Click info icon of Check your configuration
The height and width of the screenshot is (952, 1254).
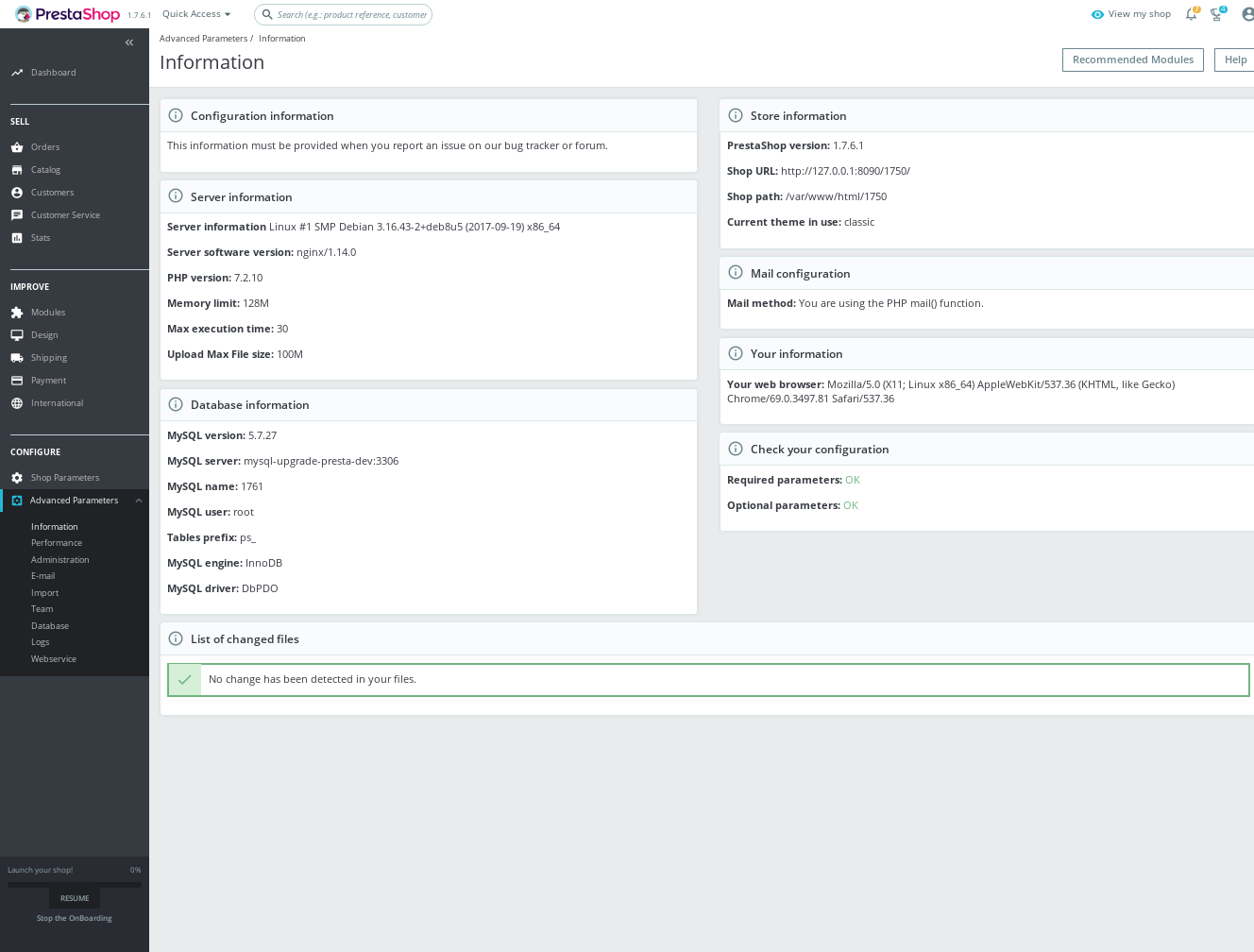tap(736, 449)
